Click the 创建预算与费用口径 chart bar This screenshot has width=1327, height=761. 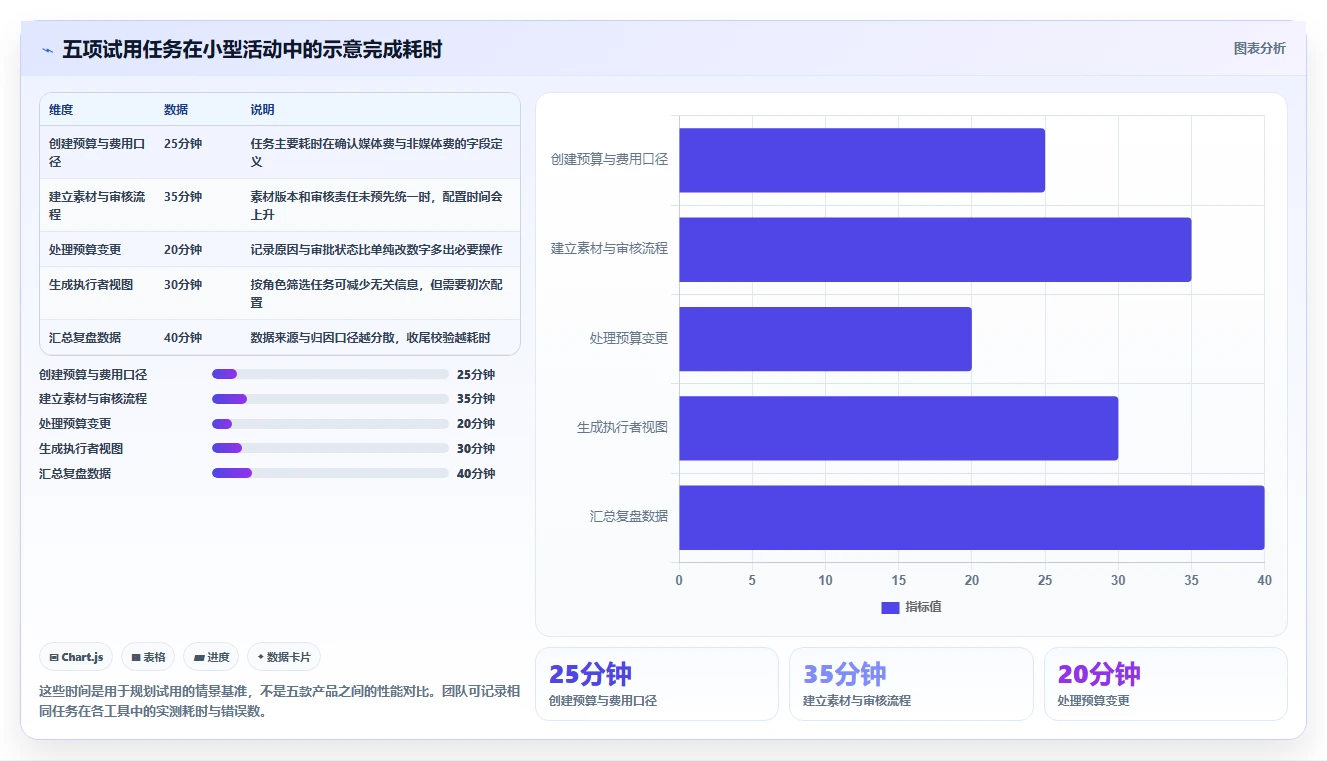click(862, 160)
